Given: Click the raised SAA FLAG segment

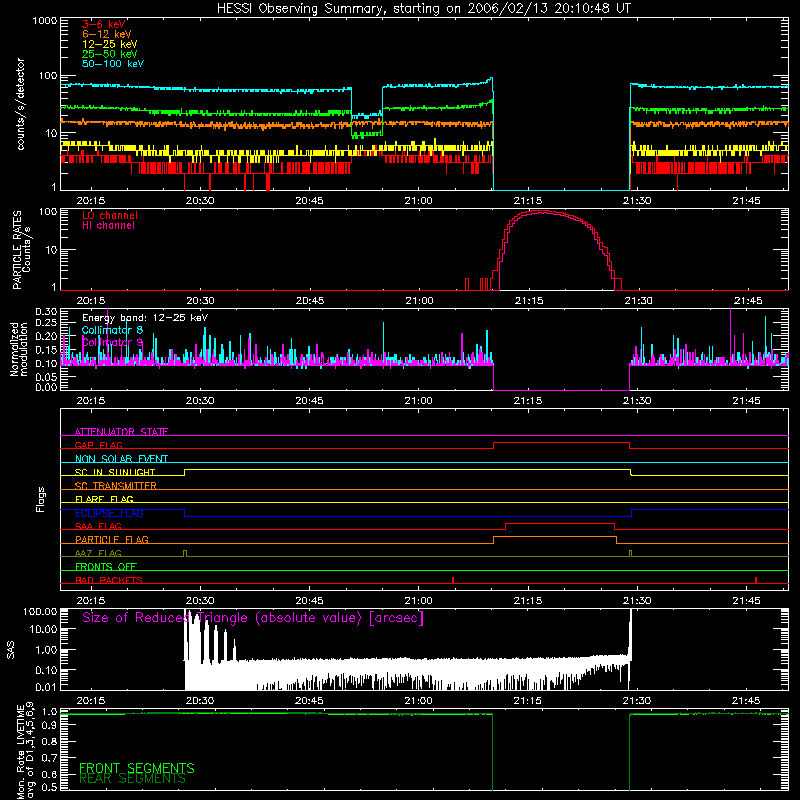Looking at the screenshot, I should pyautogui.click(x=560, y=524).
